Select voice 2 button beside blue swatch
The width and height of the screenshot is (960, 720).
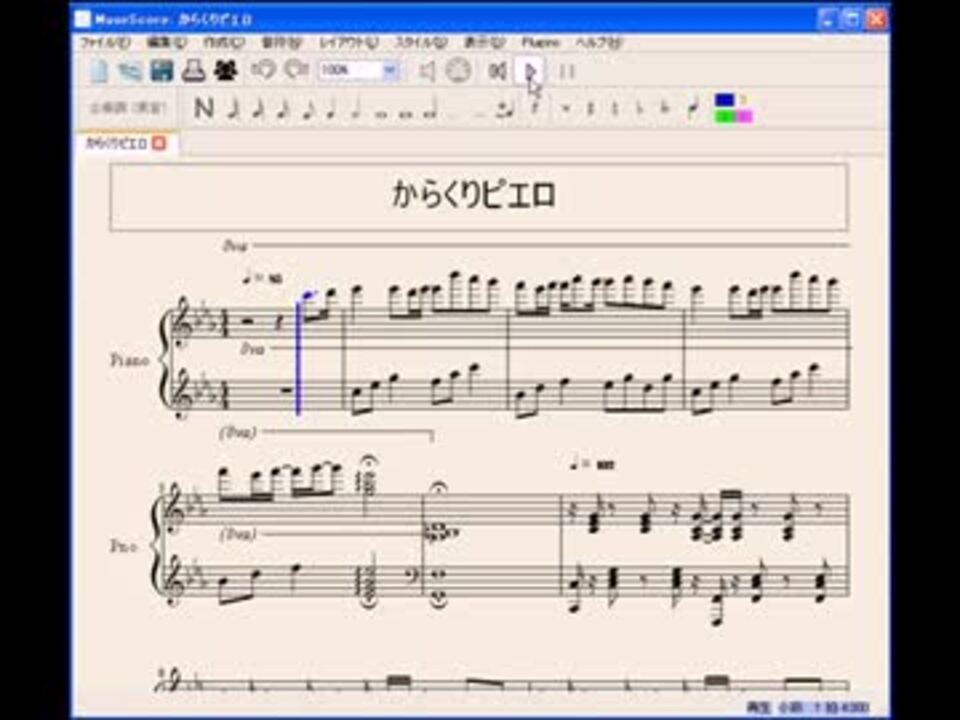(744, 99)
